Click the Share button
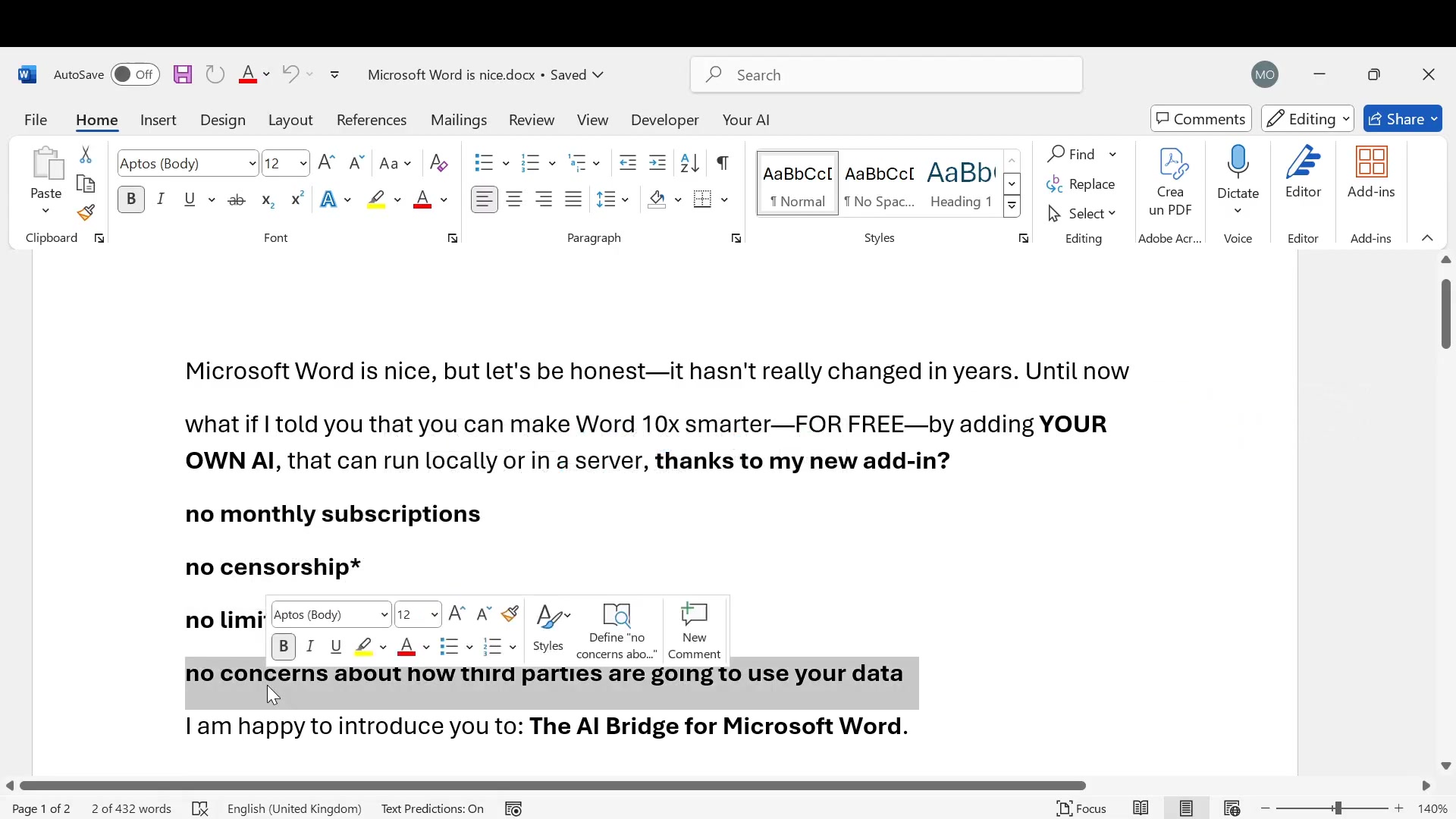Viewport: 1456px width, 819px height. (1402, 119)
